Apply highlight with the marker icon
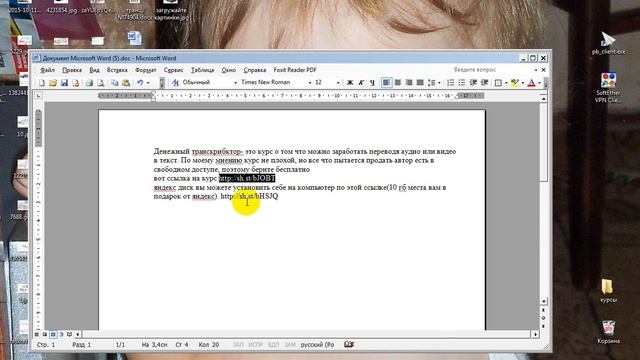Image resolution: width=640 pixels, height=360 pixels. pyautogui.click(x=515, y=83)
